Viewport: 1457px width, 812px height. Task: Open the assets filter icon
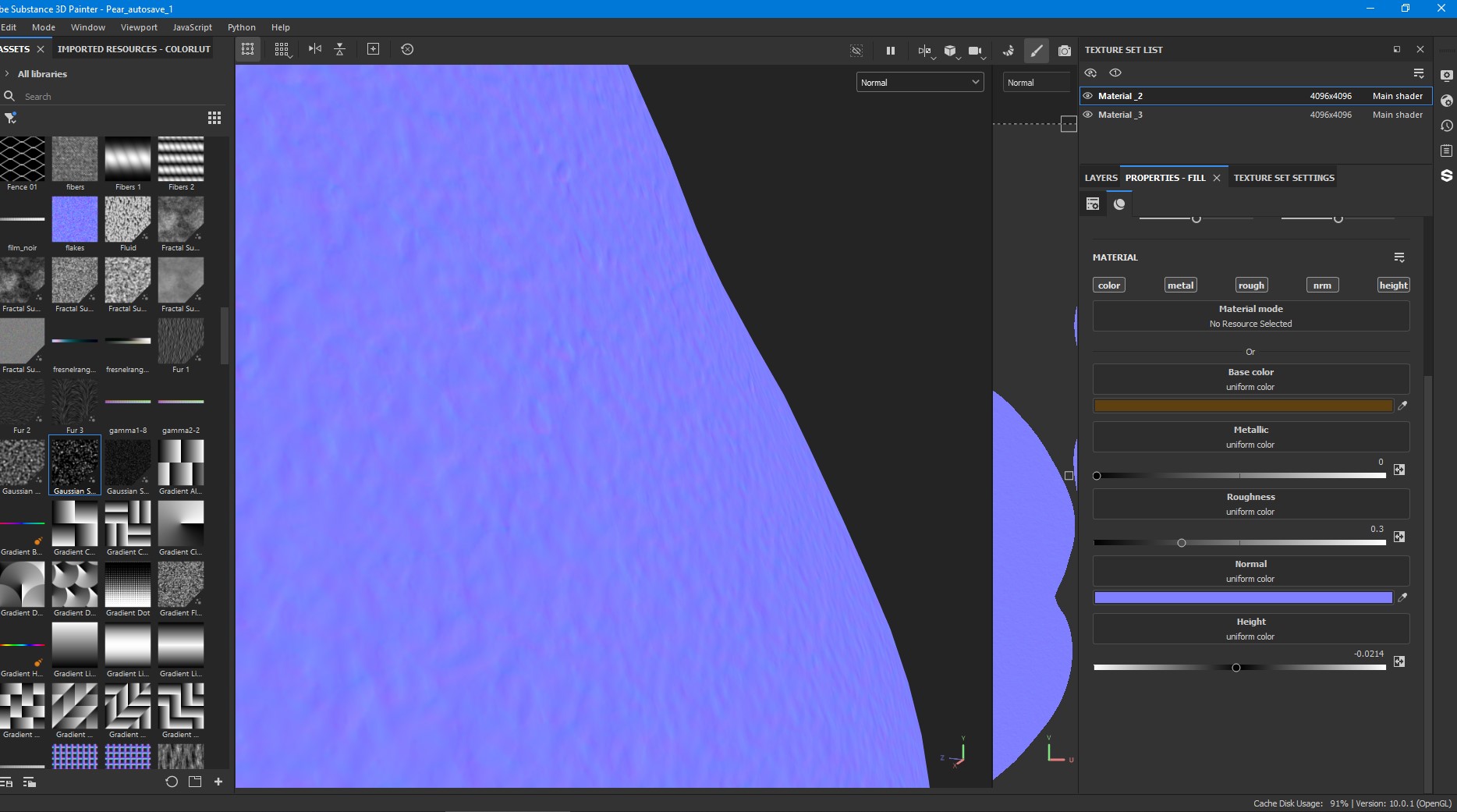coord(10,118)
